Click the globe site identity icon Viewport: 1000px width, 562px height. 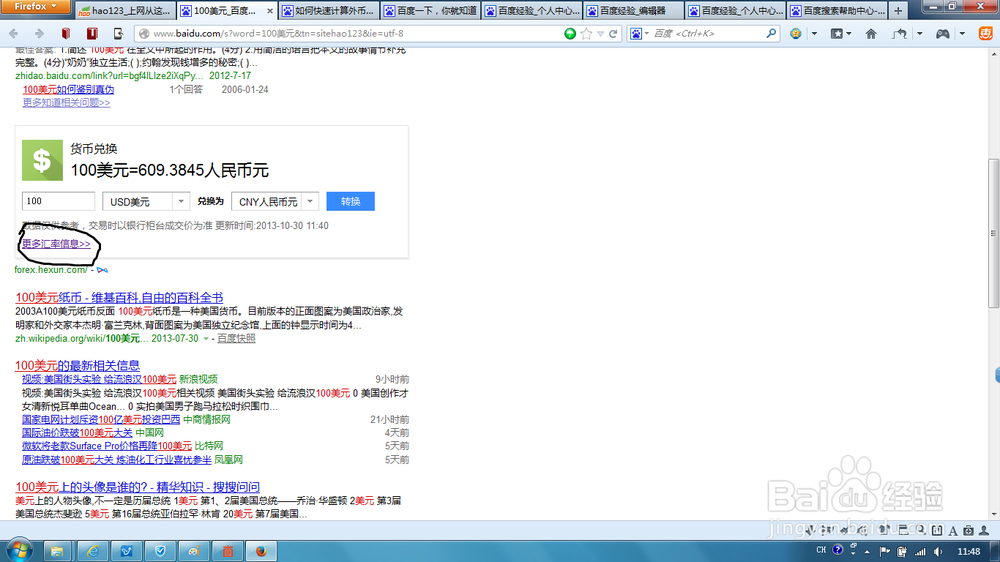pos(144,33)
